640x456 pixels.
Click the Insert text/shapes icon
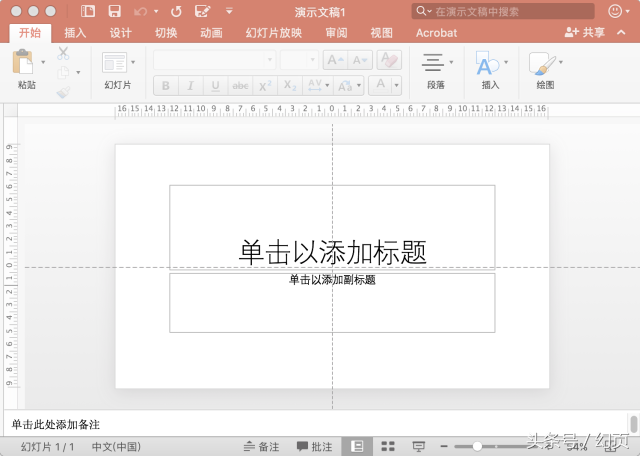(487, 63)
